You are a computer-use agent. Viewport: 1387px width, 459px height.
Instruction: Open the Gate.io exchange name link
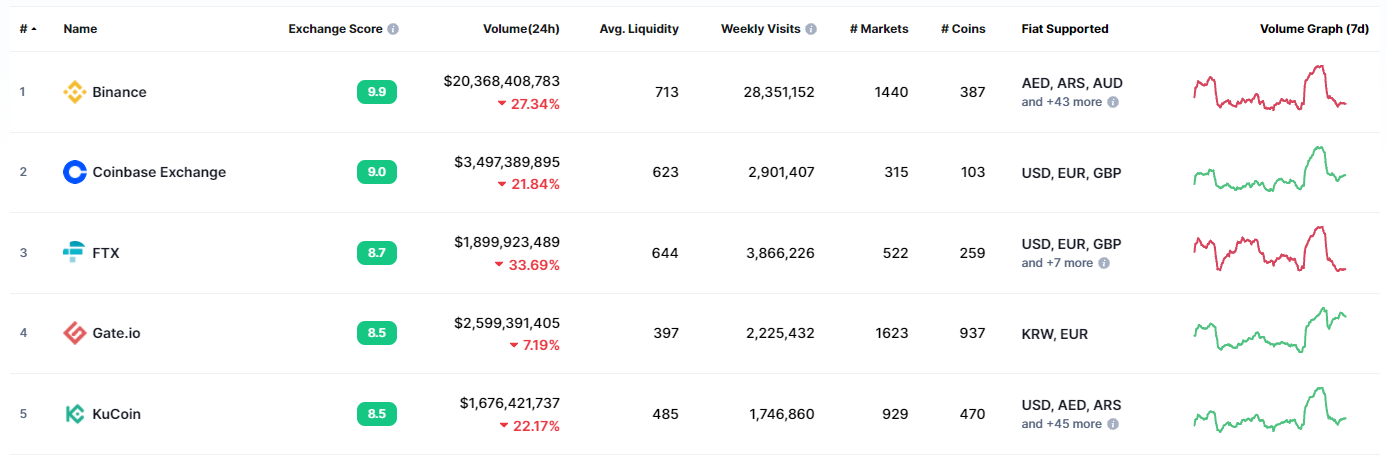[116, 333]
